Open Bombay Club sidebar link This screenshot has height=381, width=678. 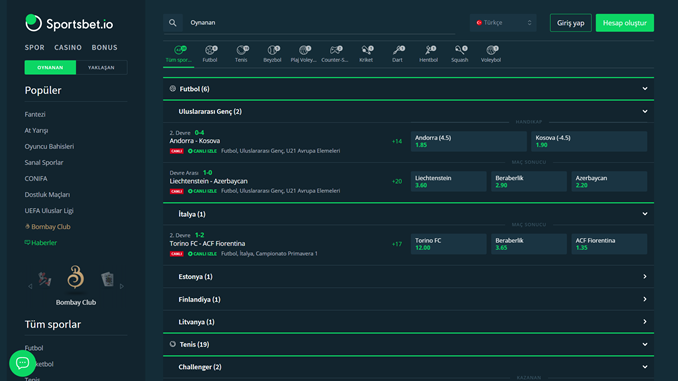coord(48,227)
